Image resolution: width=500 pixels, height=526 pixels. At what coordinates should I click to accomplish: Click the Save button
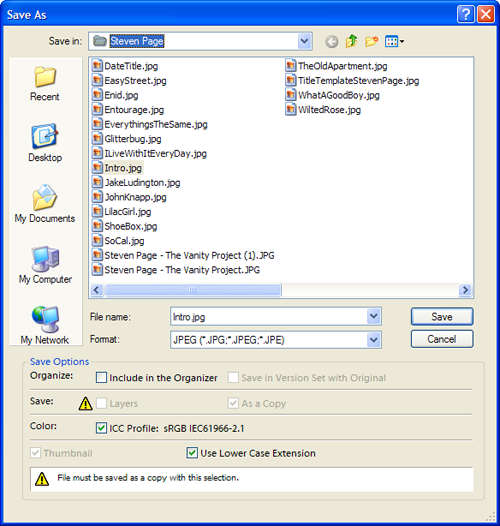click(442, 317)
